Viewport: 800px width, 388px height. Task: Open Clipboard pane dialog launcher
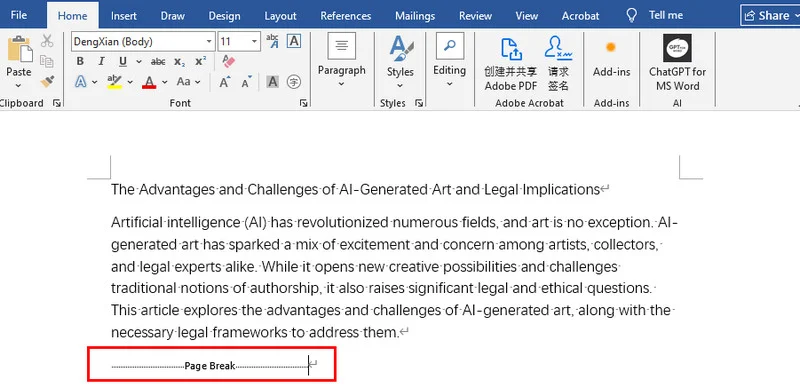tap(57, 103)
